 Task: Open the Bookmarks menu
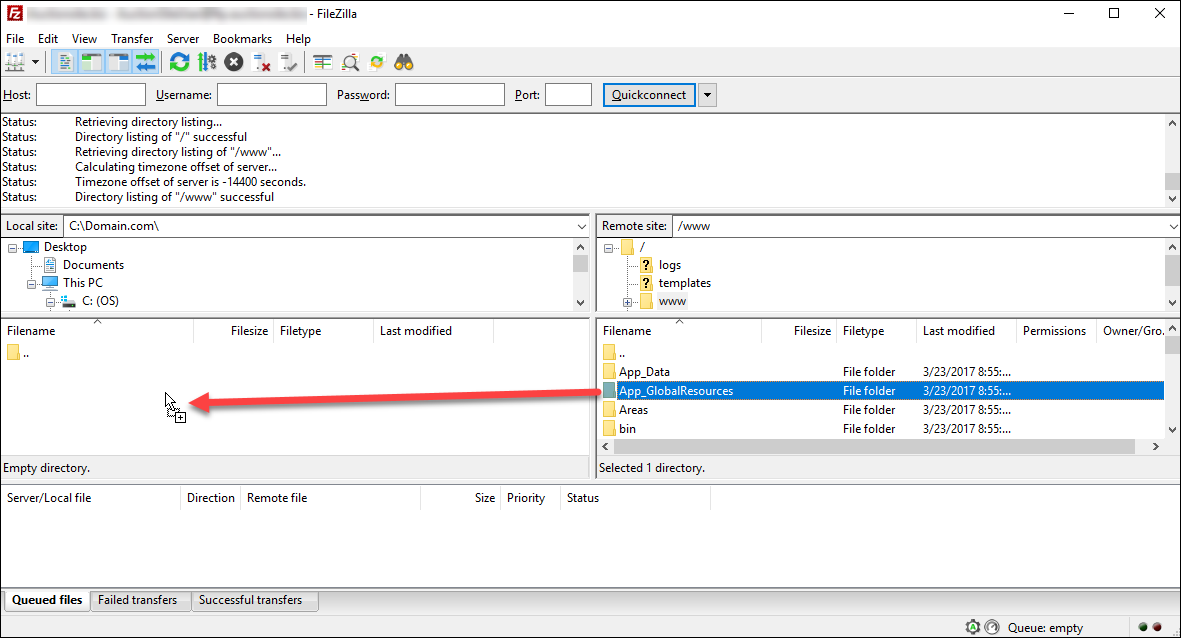(243, 38)
